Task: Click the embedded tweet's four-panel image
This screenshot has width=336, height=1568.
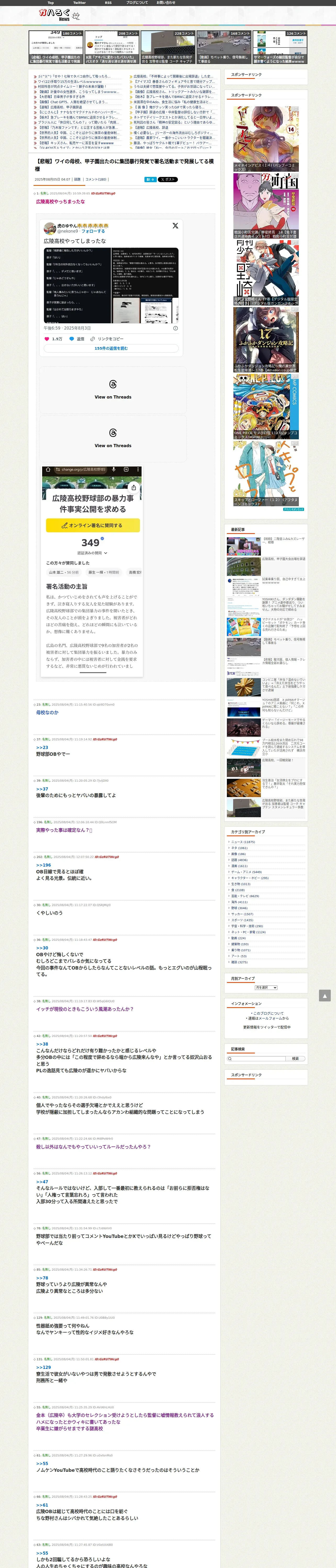Action: pos(111,285)
